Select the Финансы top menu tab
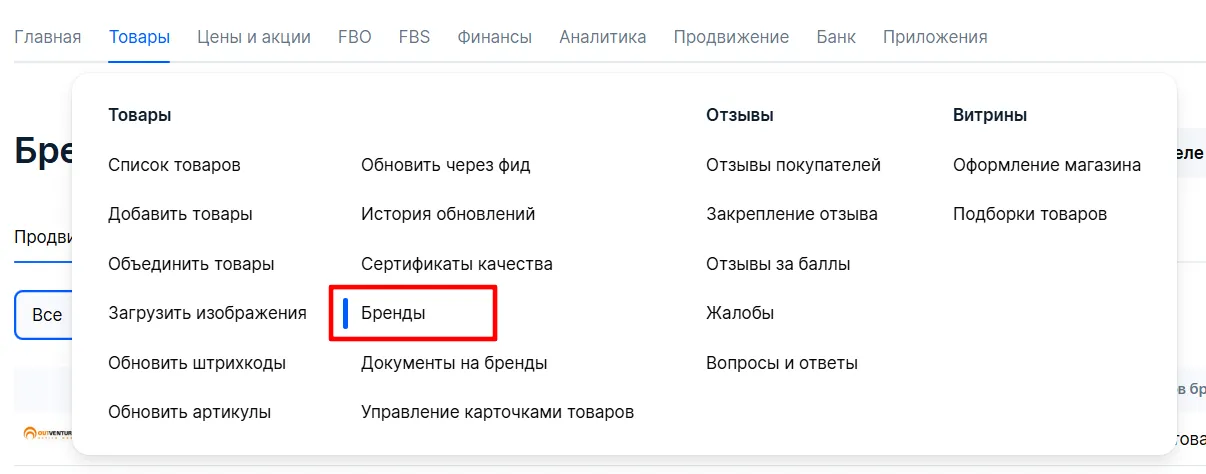 click(x=494, y=37)
